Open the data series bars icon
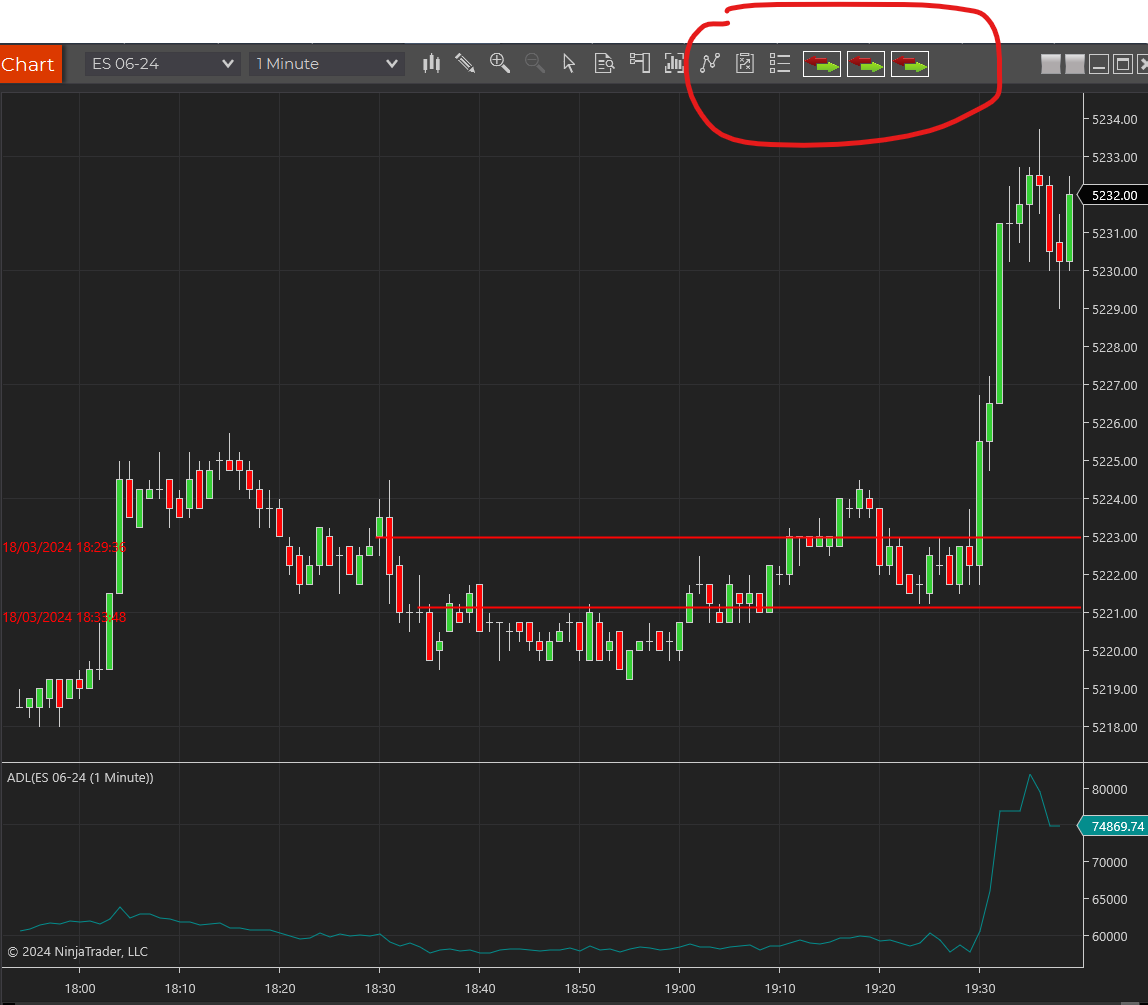1148x1005 pixels. (674, 64)
